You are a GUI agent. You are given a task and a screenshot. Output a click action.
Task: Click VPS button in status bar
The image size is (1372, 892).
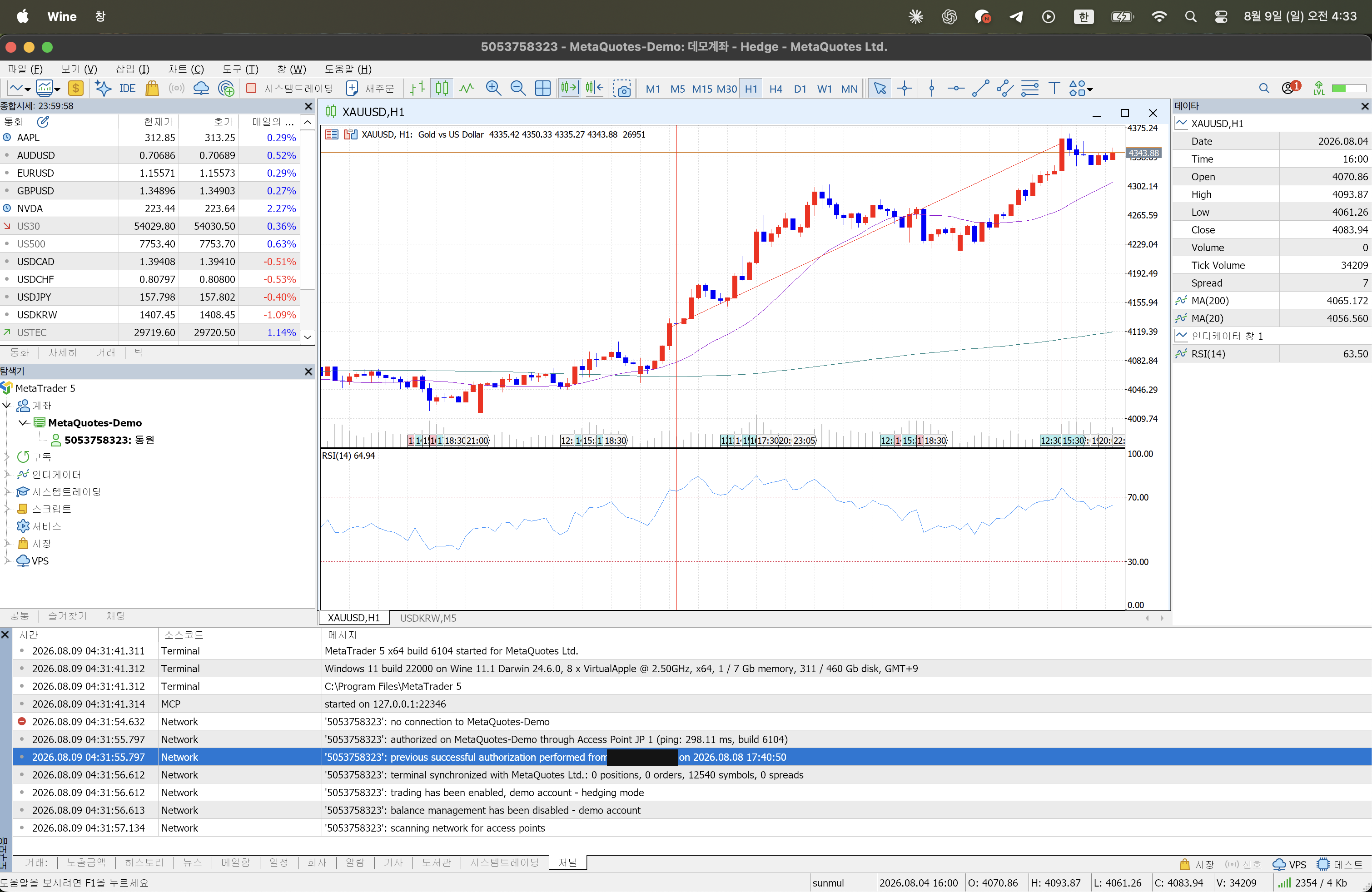click(1289, 864)
